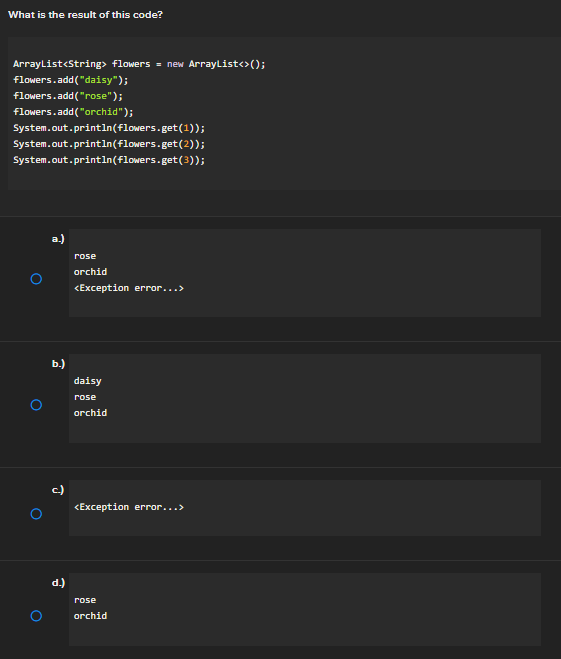Click the Exception error text in answer c
Screen dimensions: 561x659
tap(129, 507)
